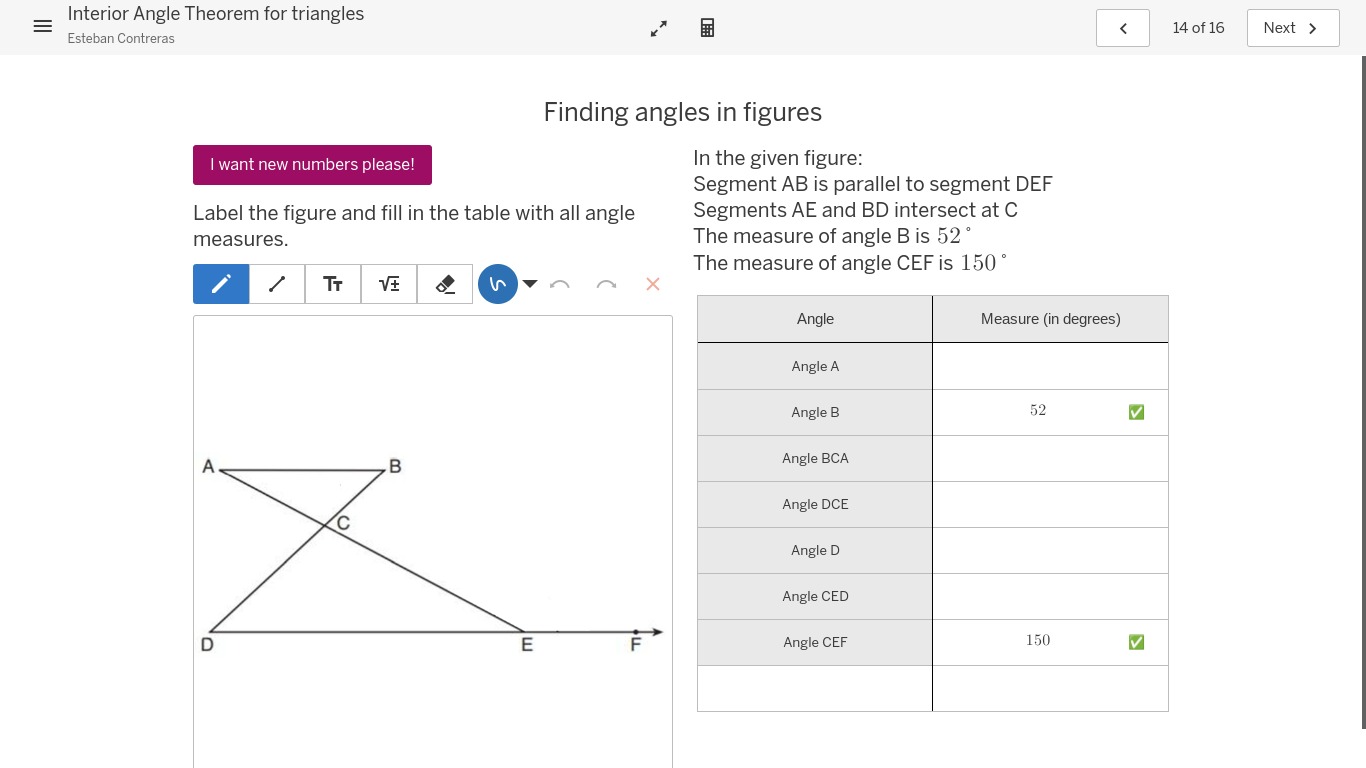Select the line segment tool
Screen dimensions: 1366x768
[277, 284]
